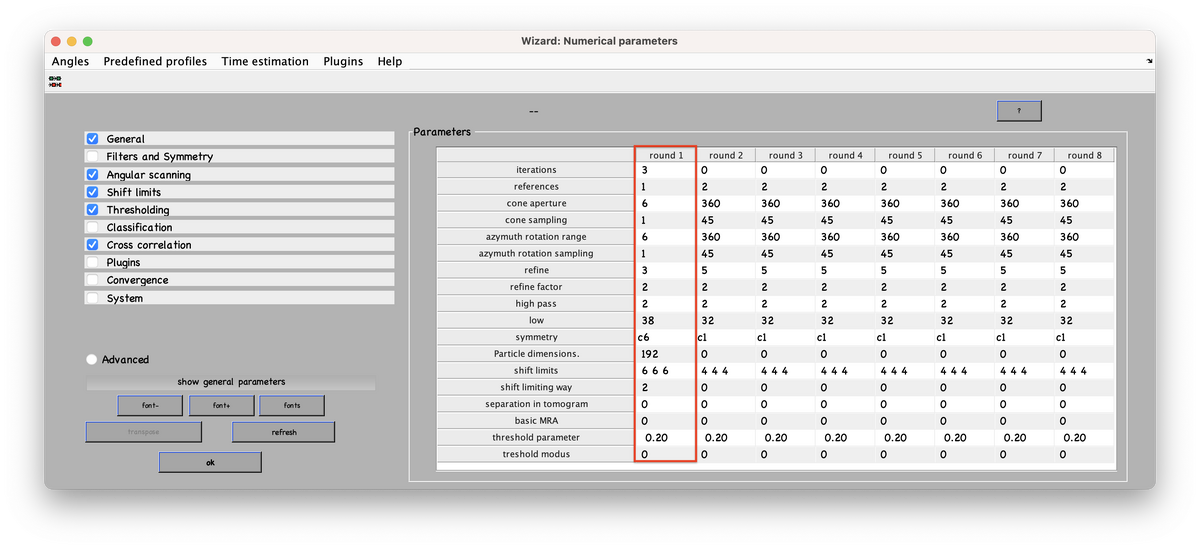Open the Angles menu
Image resolution: width=1200 pixels, height=548 pixels.
(70, 62)
